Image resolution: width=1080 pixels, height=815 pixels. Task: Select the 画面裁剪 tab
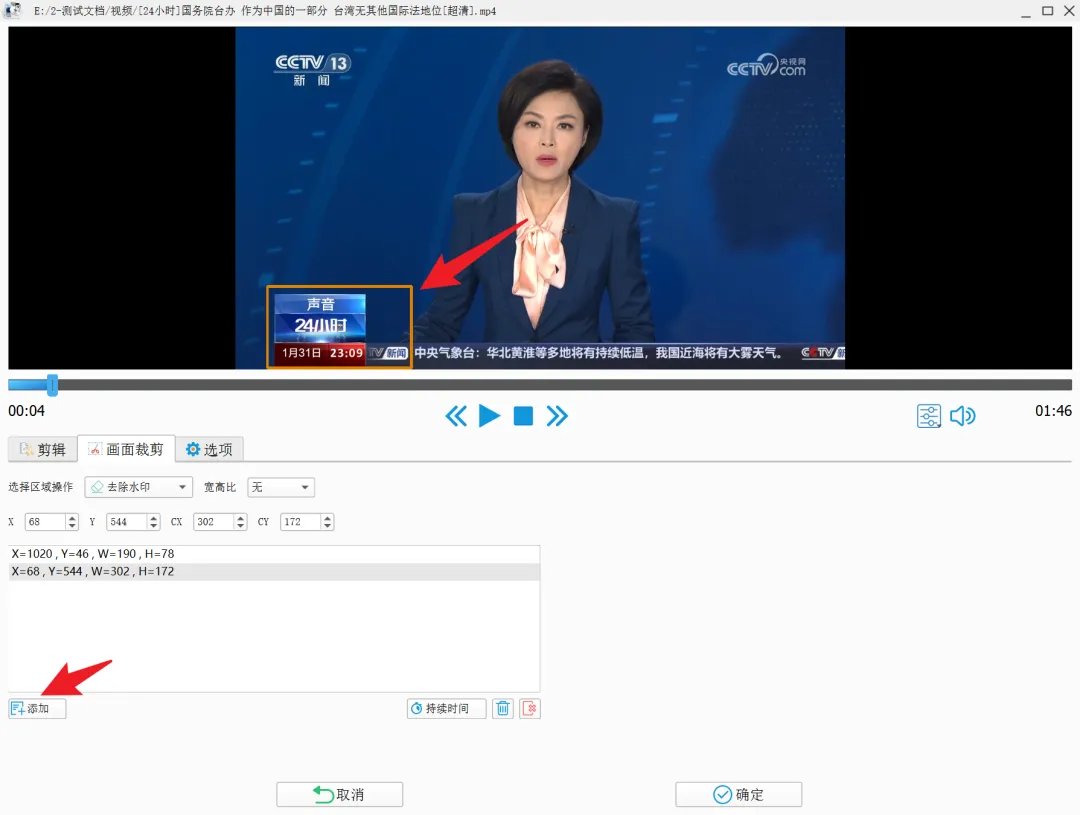click(x=126, y=449)
